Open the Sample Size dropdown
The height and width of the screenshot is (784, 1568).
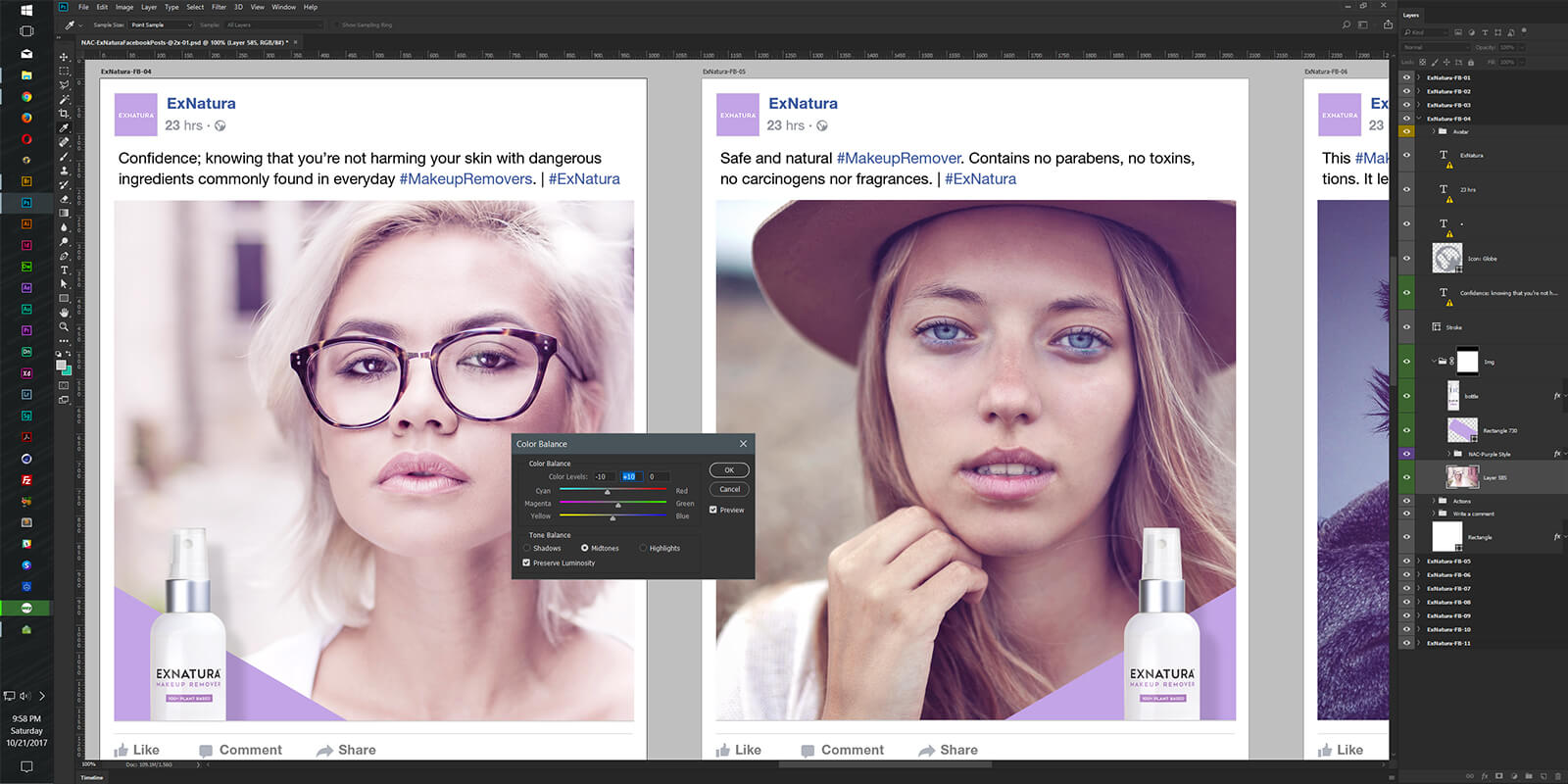click(x=161, y=24)
